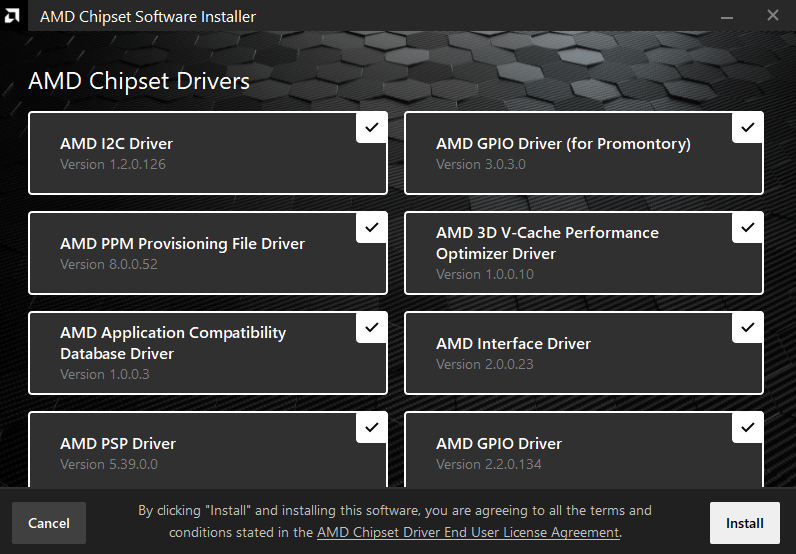Image resolution: width=796 pixels, height=554 pixels.
Task: Open AMD Chipset Driver End User License Agreement
Action: coord(468,532)
